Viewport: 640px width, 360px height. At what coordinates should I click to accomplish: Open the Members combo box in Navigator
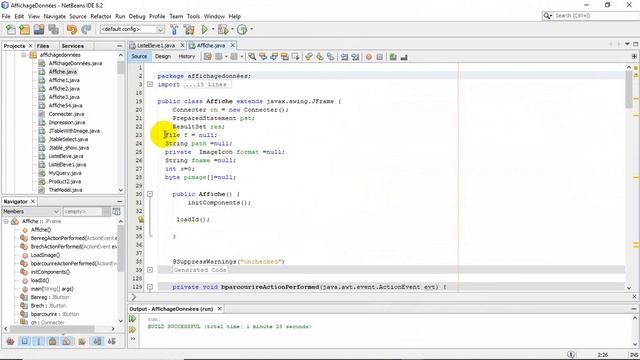pyautogui.click(x=31, y=211)
